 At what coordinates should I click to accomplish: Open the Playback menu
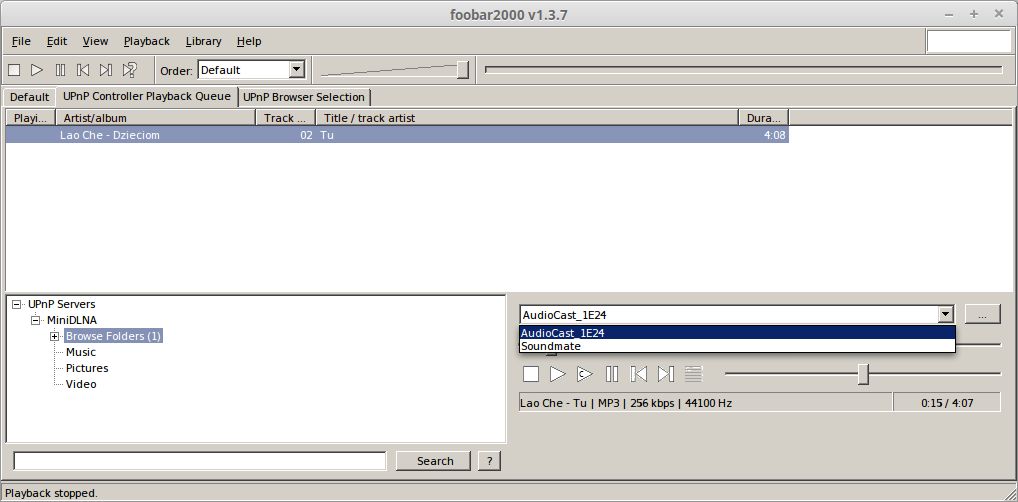point(147,41)
